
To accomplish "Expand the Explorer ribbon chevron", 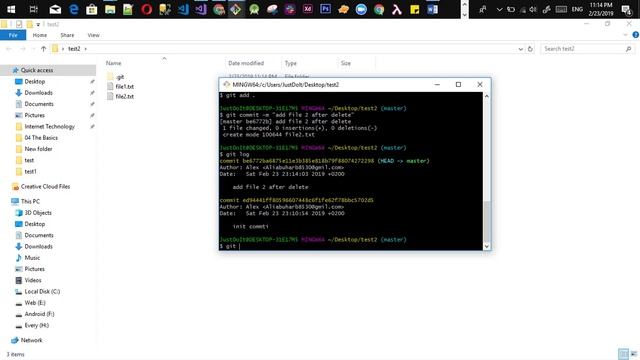I will click(625, 35).
